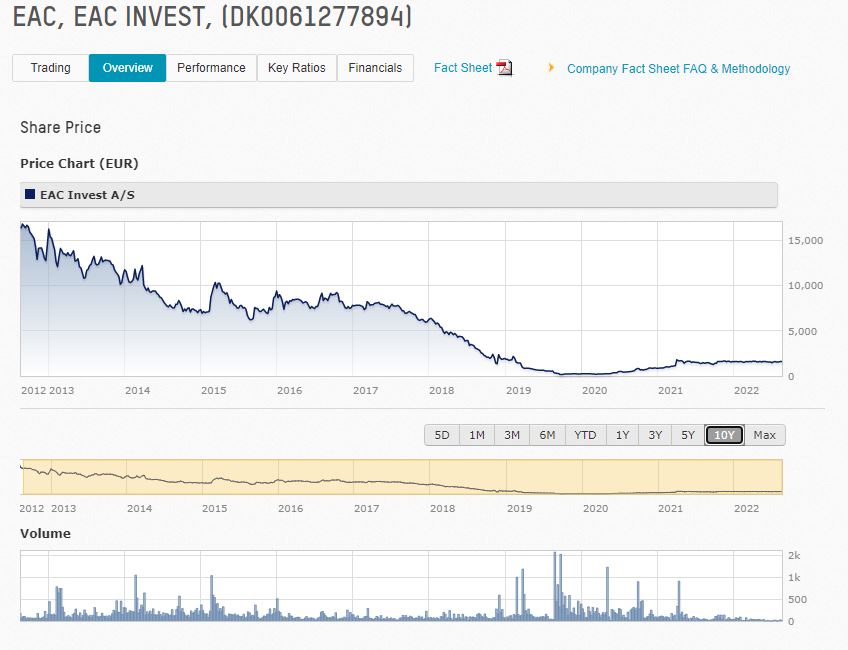848x650 pixels.
Task: Switch chart to 6M period
Action: [x=547, y=435]
